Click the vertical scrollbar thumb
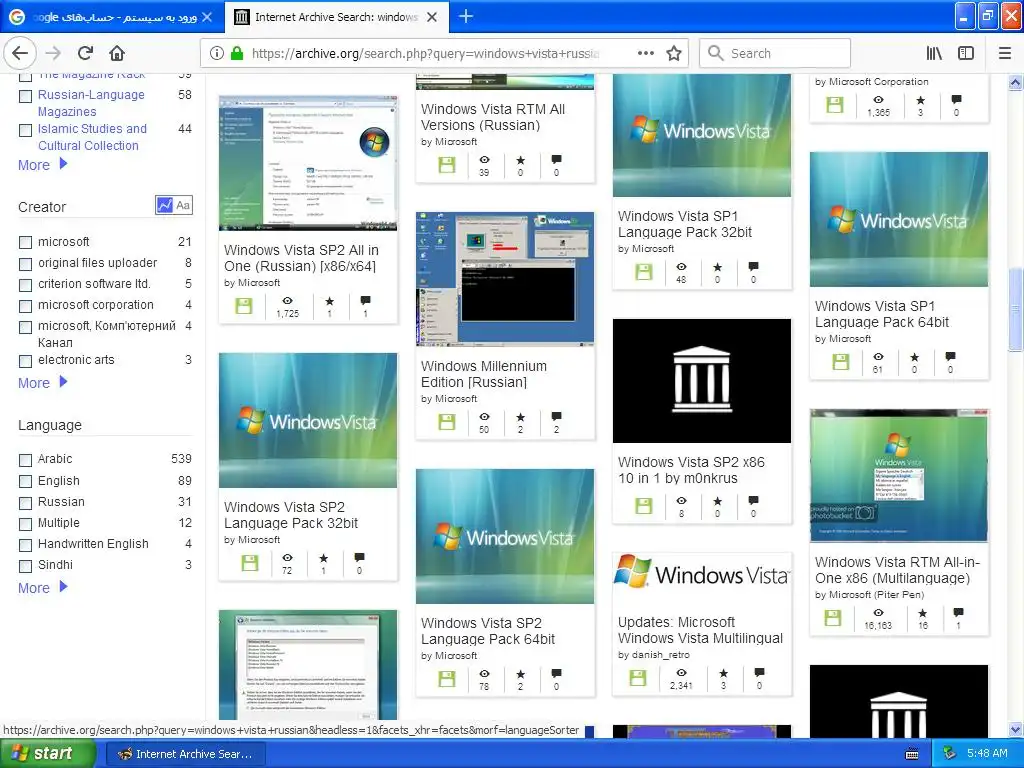 point(1016,310)
